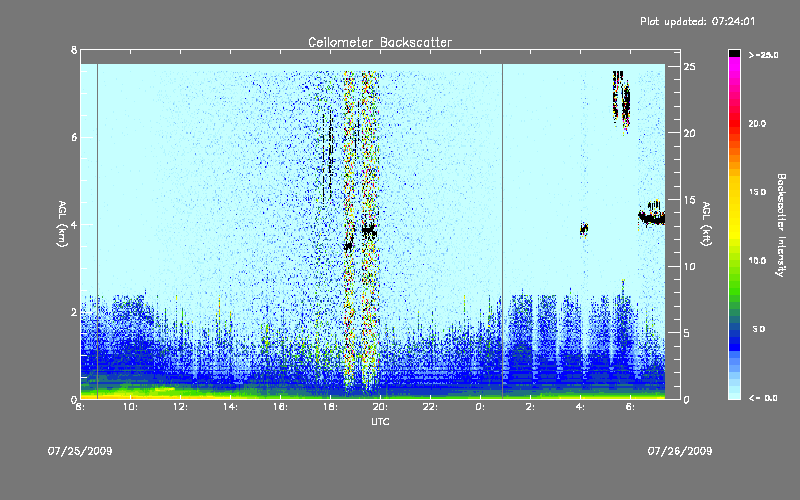Click the 6 km label on left axis
The image size is (800, 500).
pos(74,137)
